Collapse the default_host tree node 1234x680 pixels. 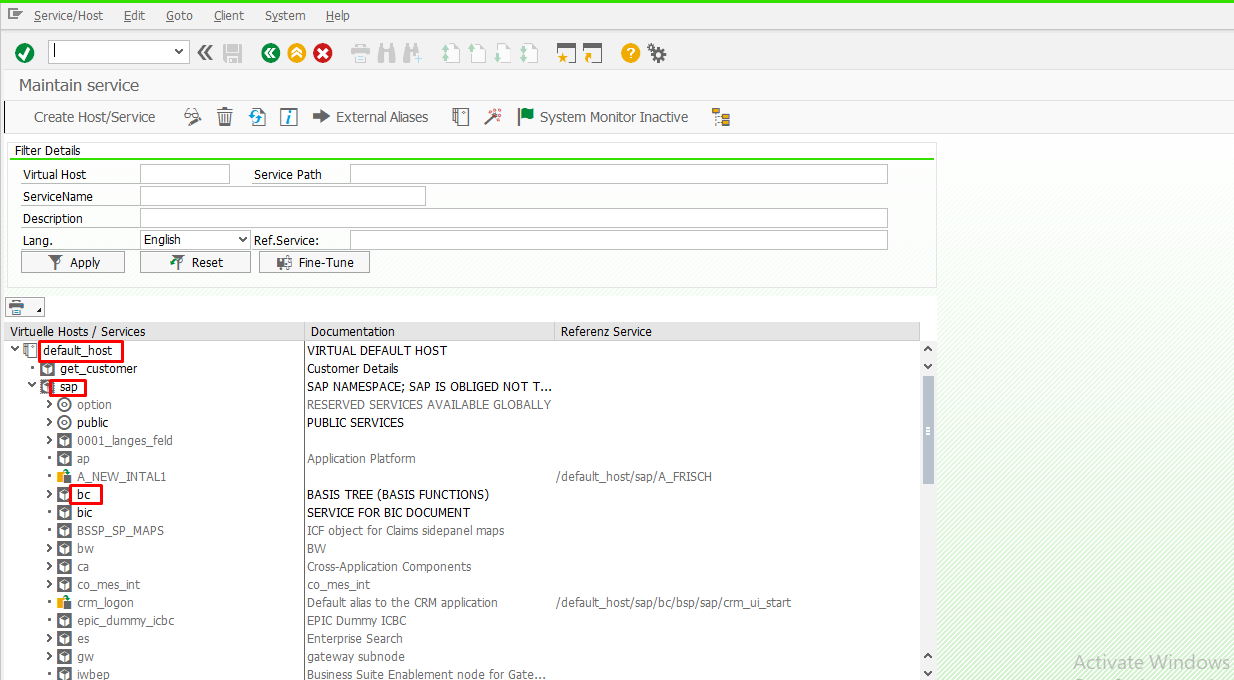click(15, 349)
